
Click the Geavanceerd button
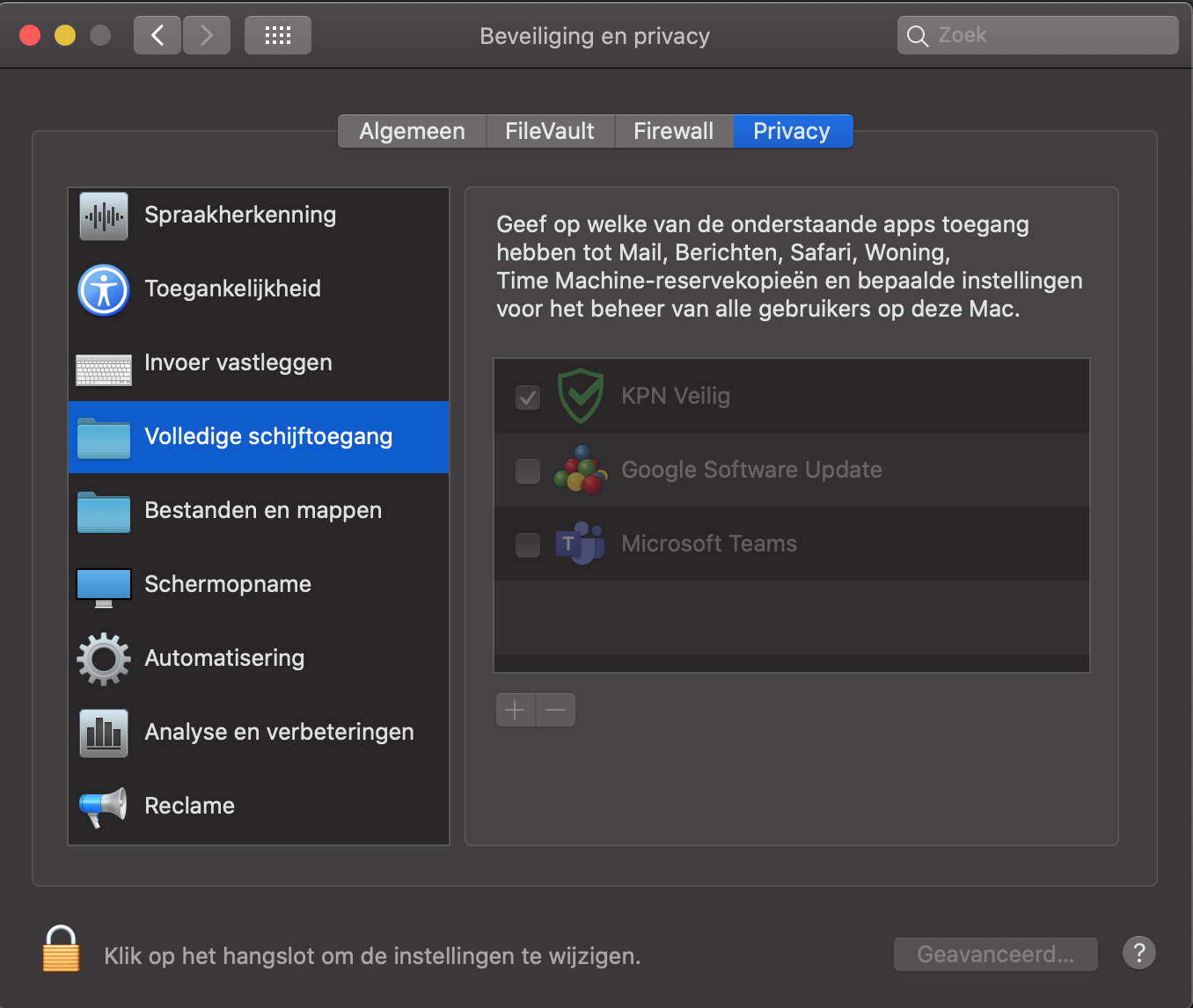click(x=995, y=954)
